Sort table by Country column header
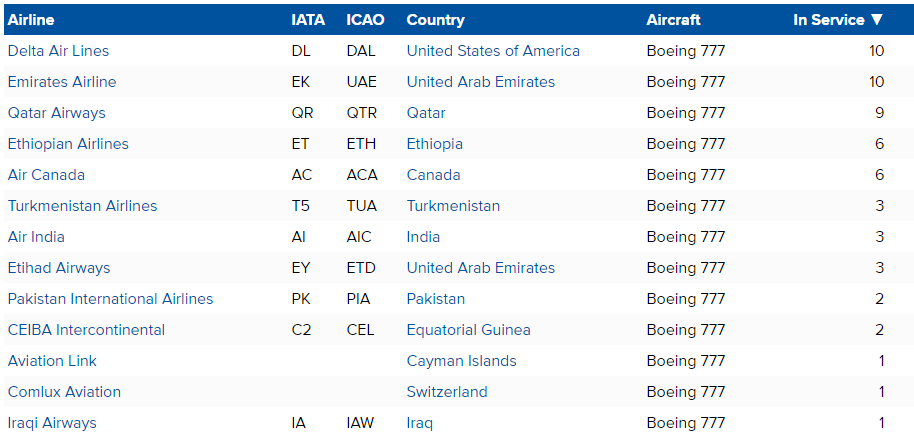Viewport: 914px width, 440px height. [435, 20]
